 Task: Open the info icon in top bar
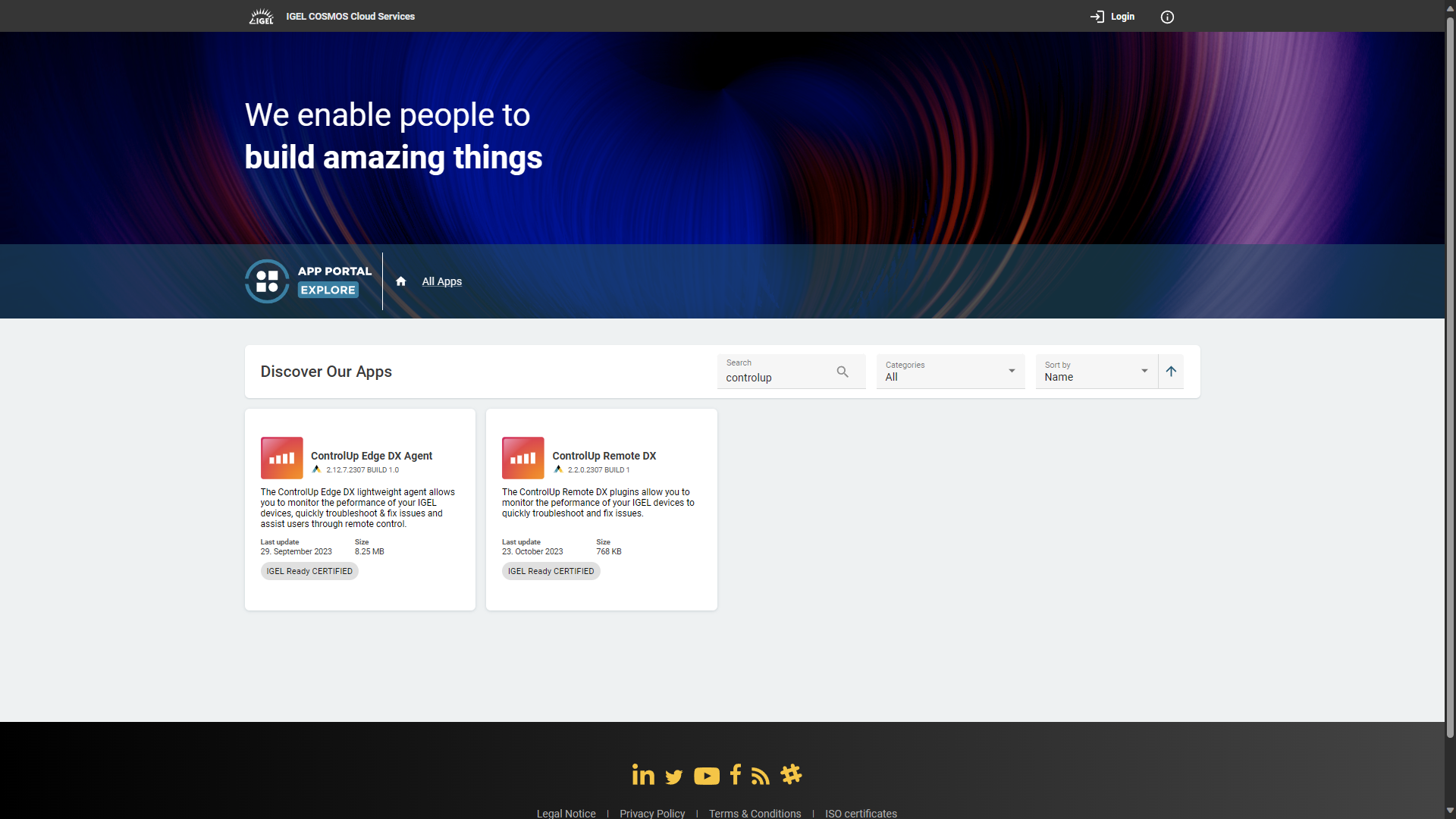tap(1167, 17)
